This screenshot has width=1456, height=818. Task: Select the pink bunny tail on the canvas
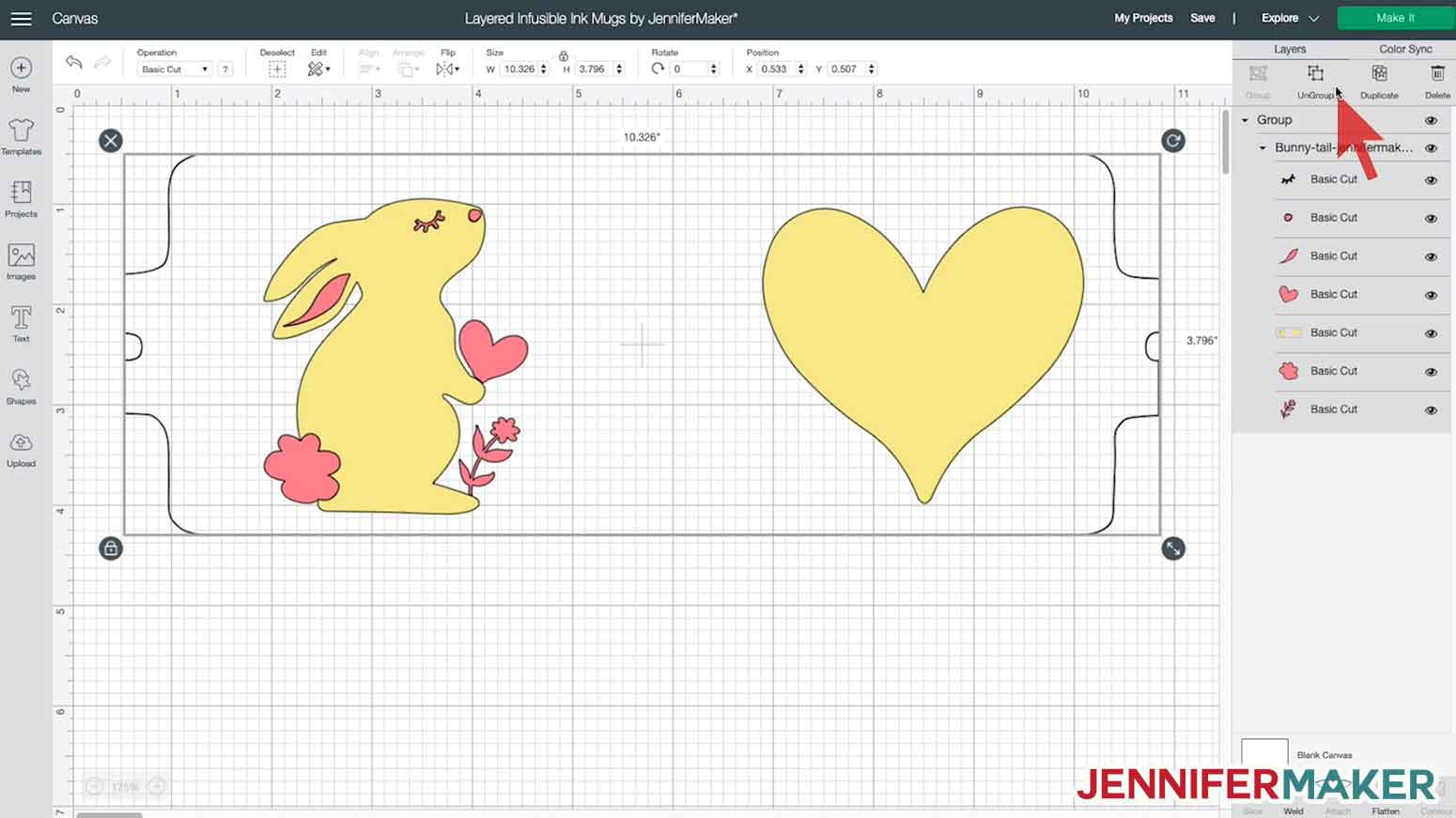[302, 468]
